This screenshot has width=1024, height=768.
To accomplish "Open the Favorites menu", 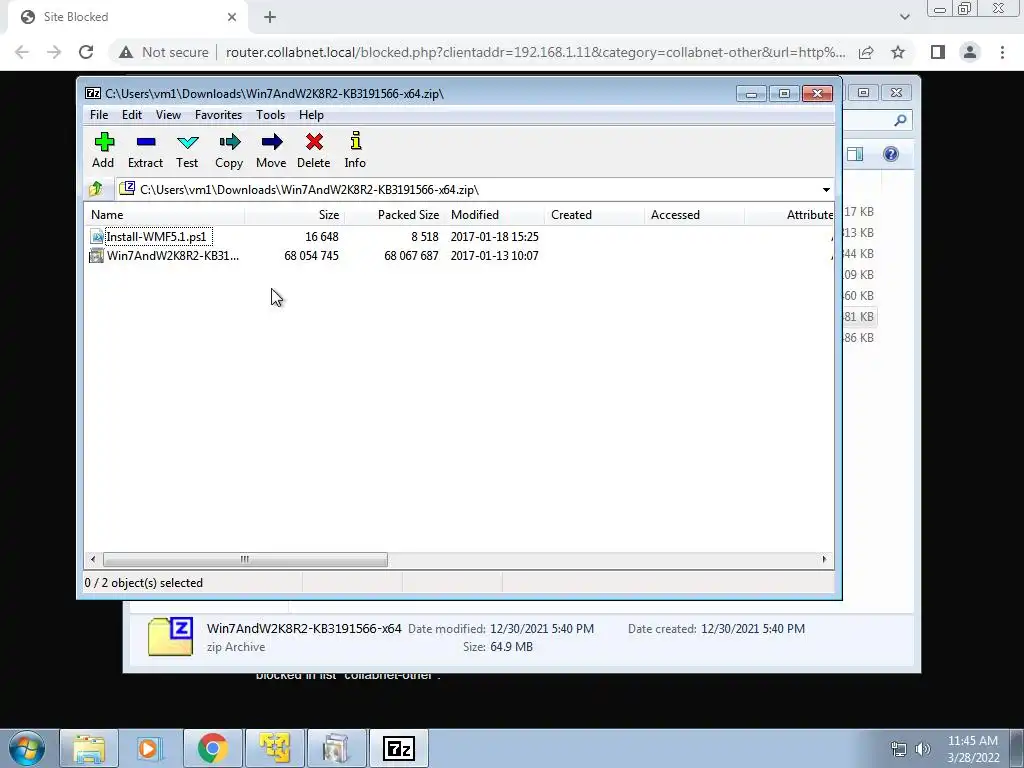I will [218, 115].
